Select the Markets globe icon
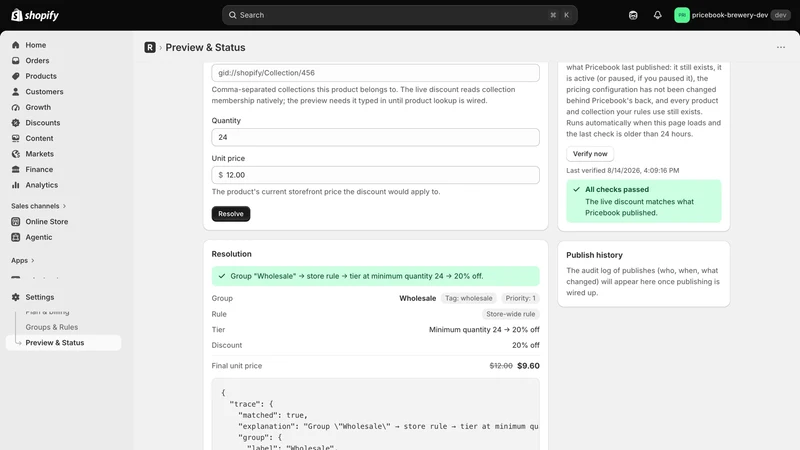Screen dimensions: 800x450 [x=16, y=154]
